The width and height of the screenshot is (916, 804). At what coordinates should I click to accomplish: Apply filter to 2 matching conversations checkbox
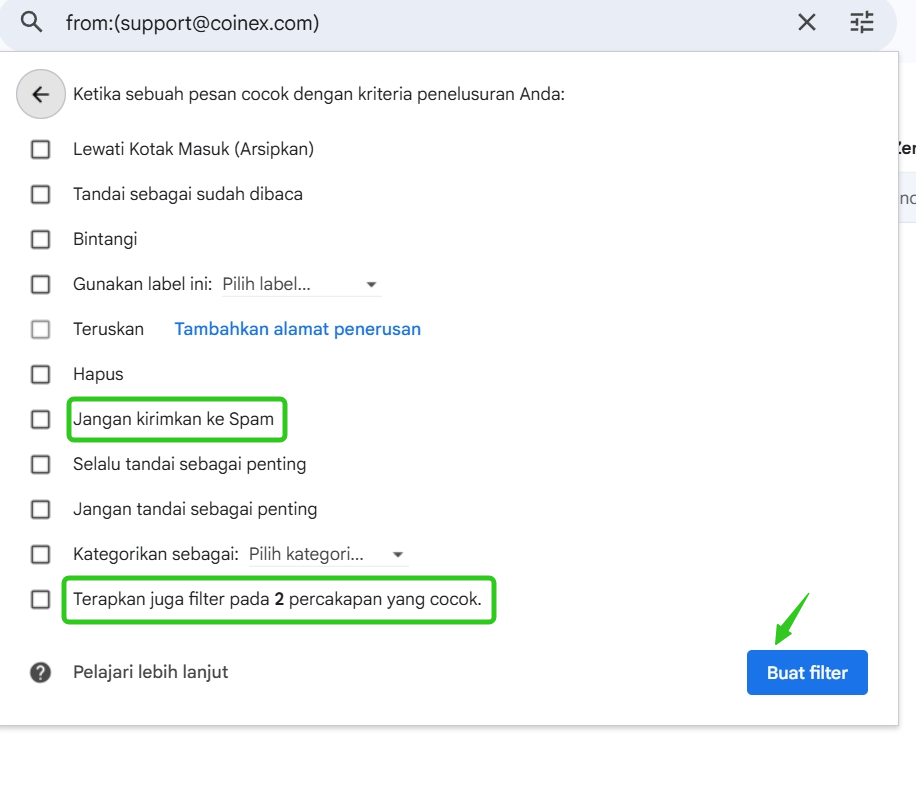coord(40,599)
